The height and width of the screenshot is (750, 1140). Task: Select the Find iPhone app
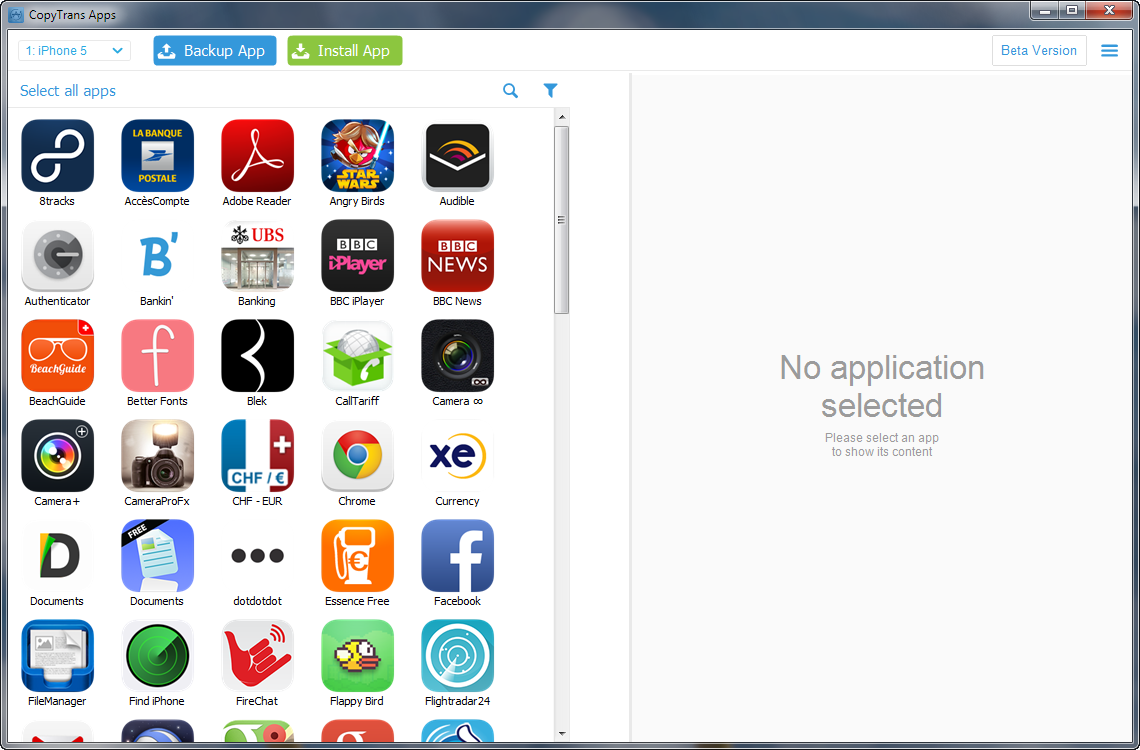click(157, 656)
